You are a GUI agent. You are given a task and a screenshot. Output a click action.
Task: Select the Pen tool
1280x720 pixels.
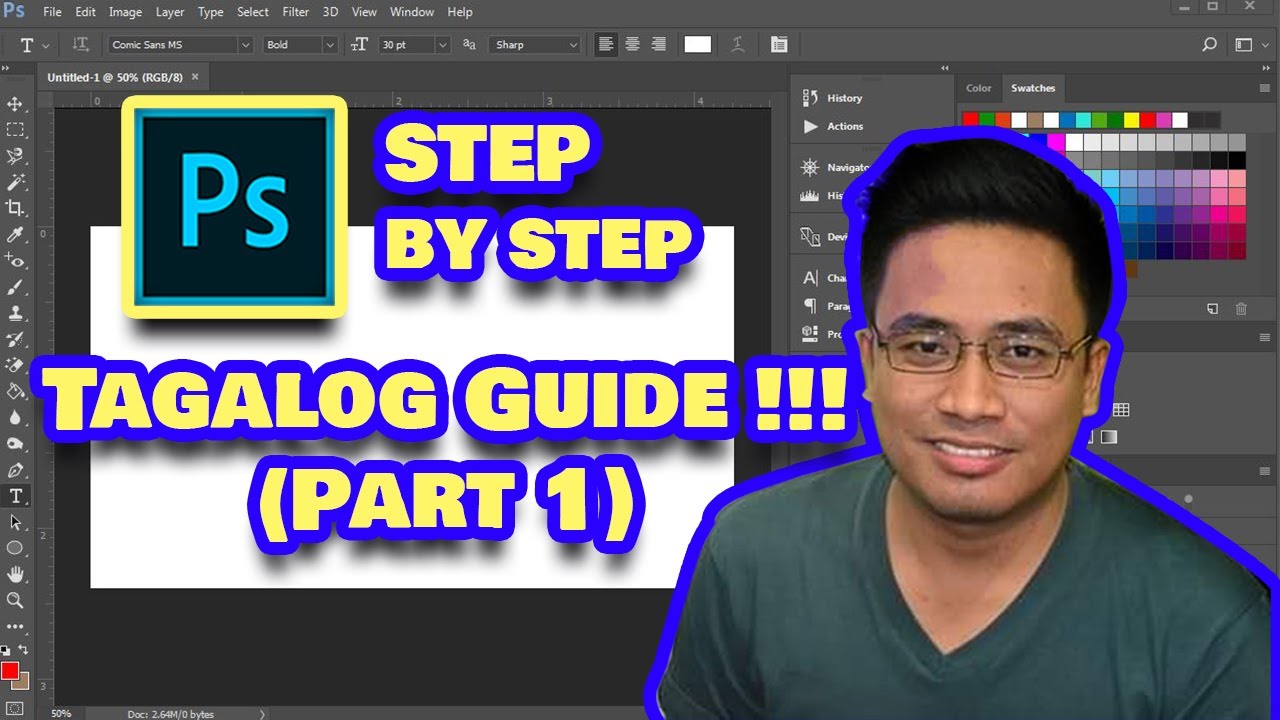tap(15, 470)
